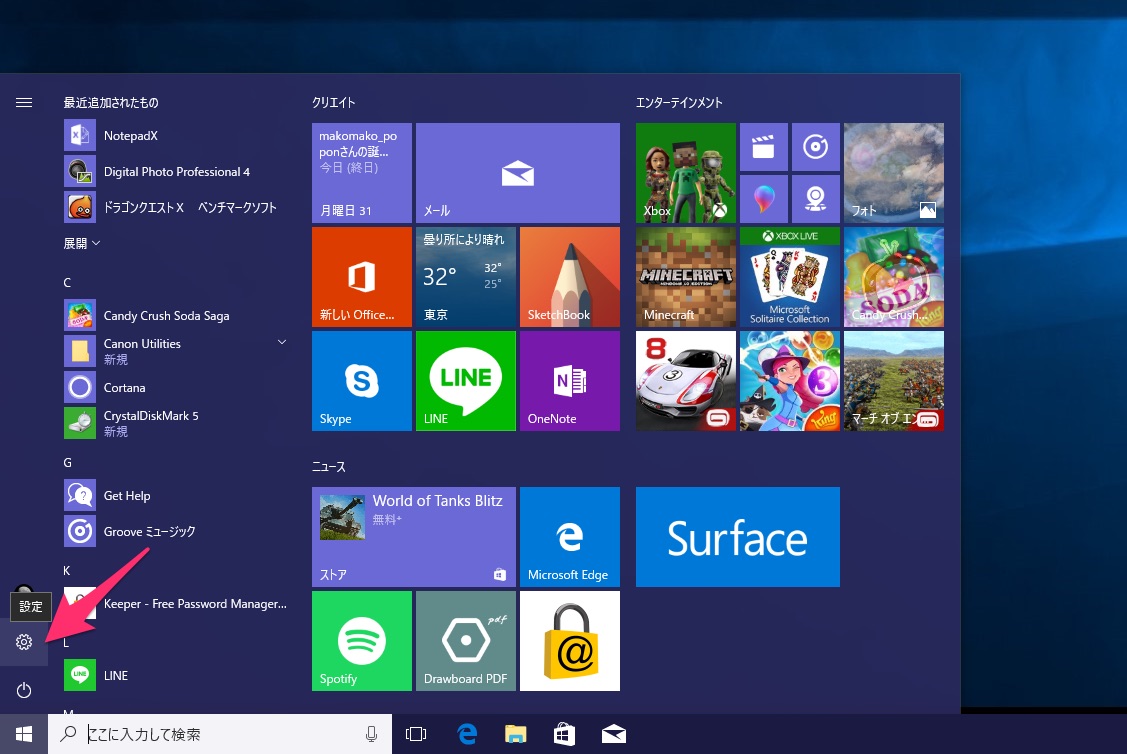Expand the 展開 recently added list
This screenshot has height=754, width=1127.
(x=81, y=244)
